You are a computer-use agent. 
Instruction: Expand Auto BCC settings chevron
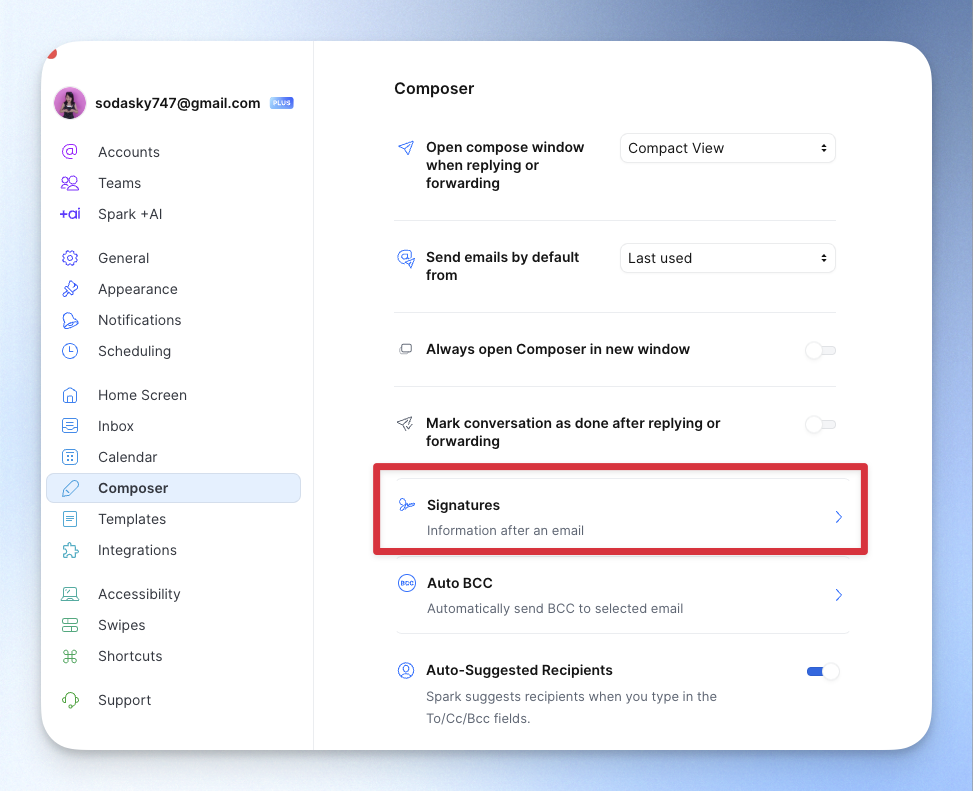coord(838,595)
